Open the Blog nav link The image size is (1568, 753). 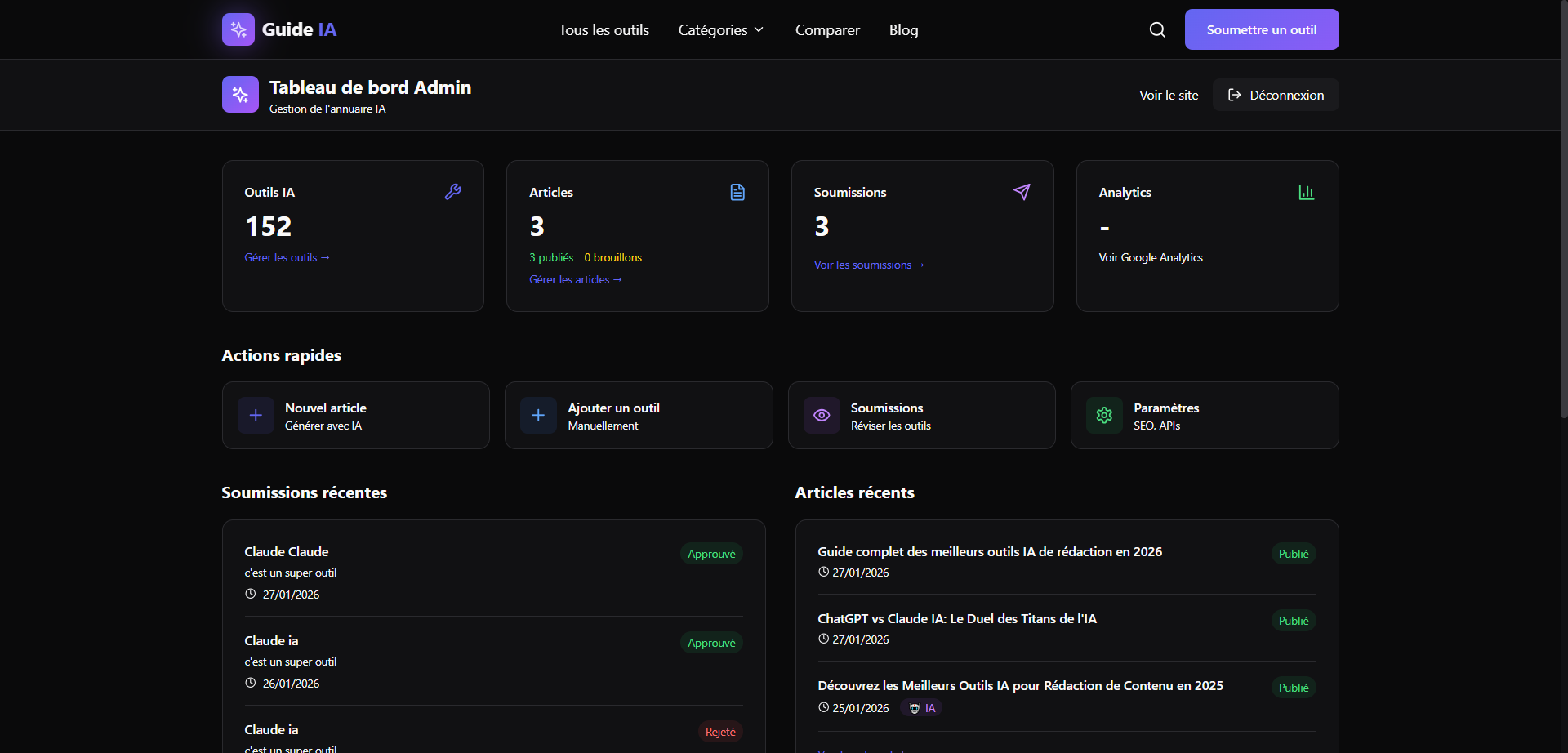tap(903, 30)
